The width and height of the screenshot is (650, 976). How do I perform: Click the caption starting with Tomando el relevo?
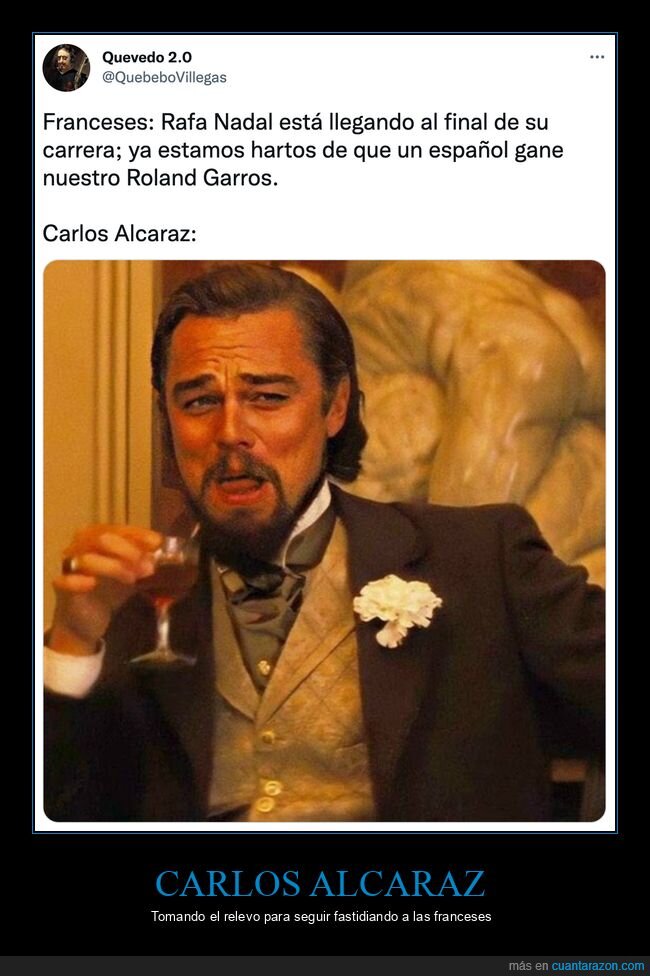321,916
